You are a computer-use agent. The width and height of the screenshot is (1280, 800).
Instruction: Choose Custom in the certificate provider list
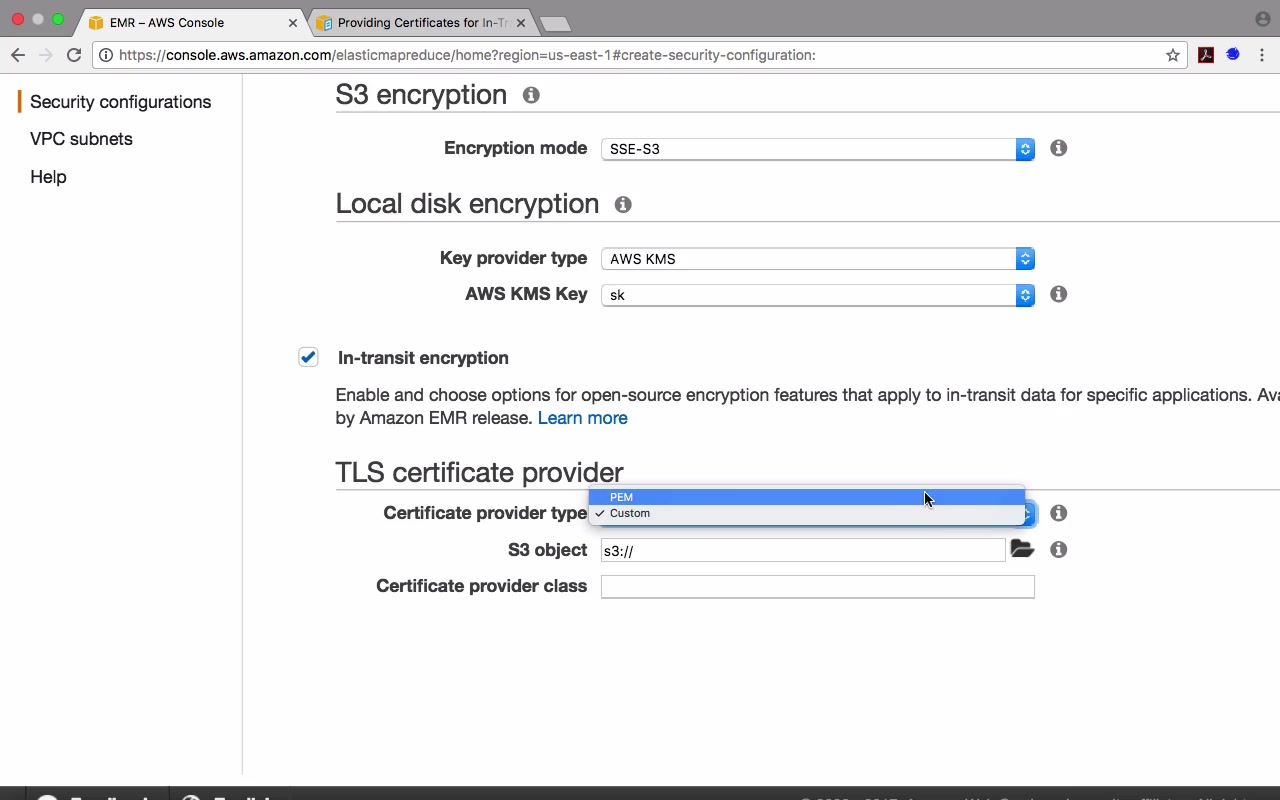[x=630, y=513]
